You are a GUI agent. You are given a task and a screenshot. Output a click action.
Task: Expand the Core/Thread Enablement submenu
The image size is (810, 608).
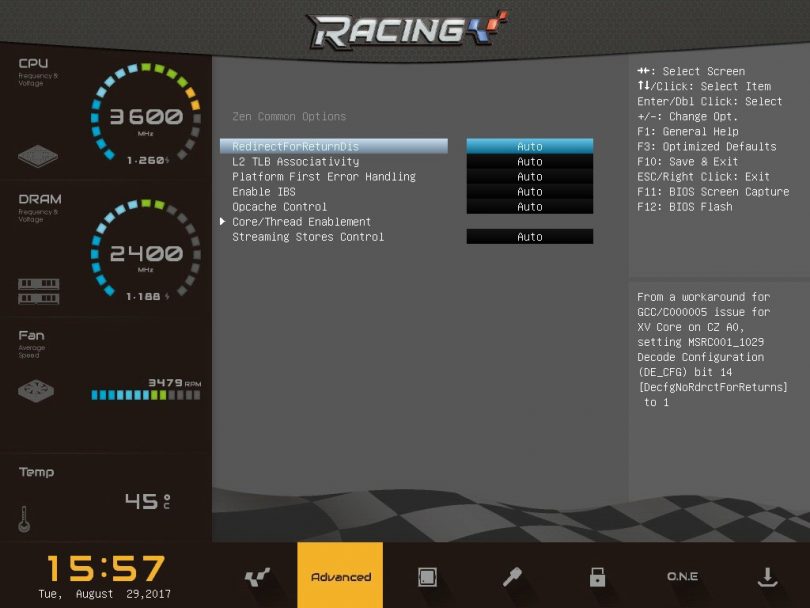pyautogui.click(x=301, y=222)
